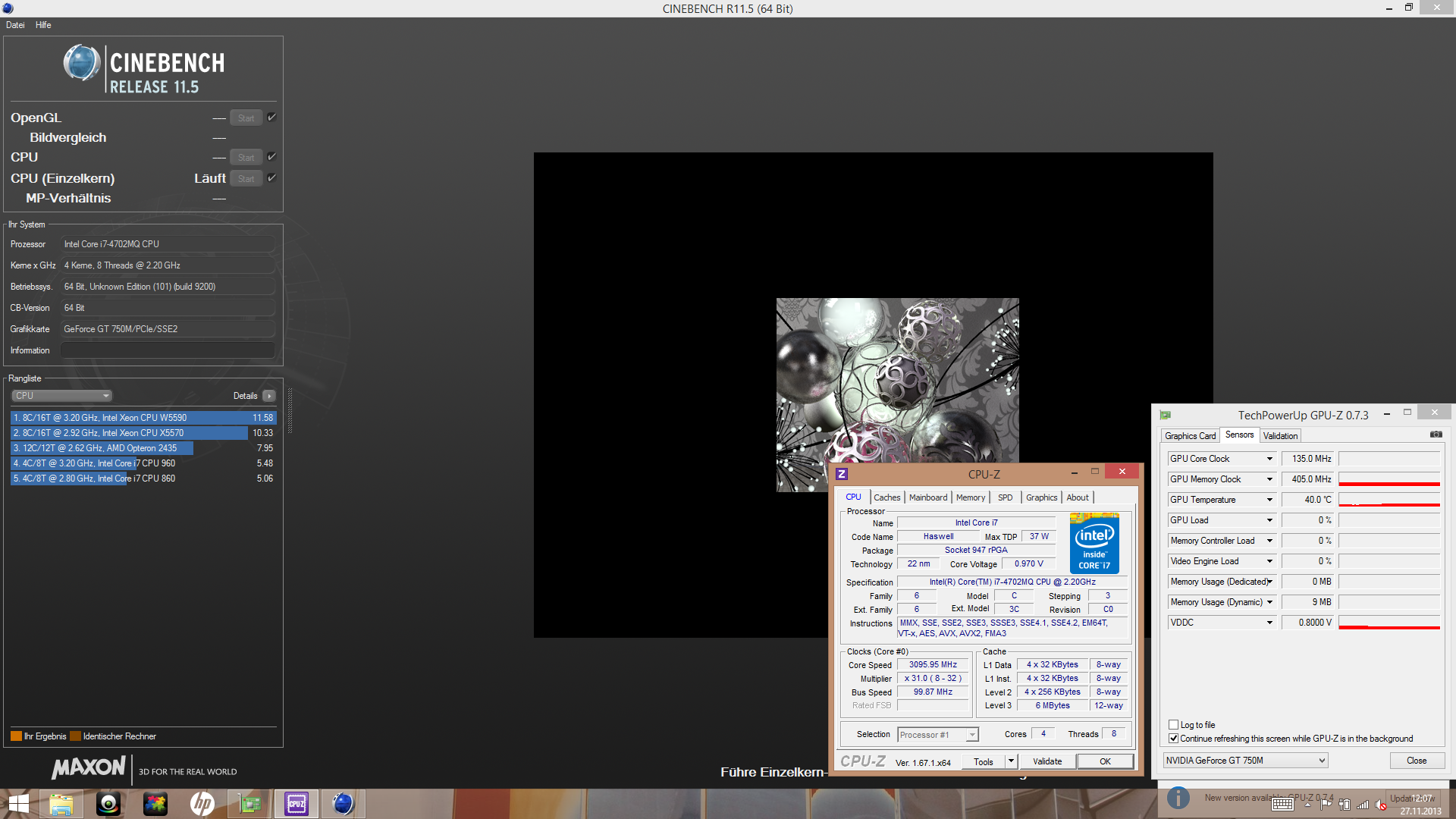Click the muted volume tray icon
This screenshot has width=1456, height=819.
1380,805
